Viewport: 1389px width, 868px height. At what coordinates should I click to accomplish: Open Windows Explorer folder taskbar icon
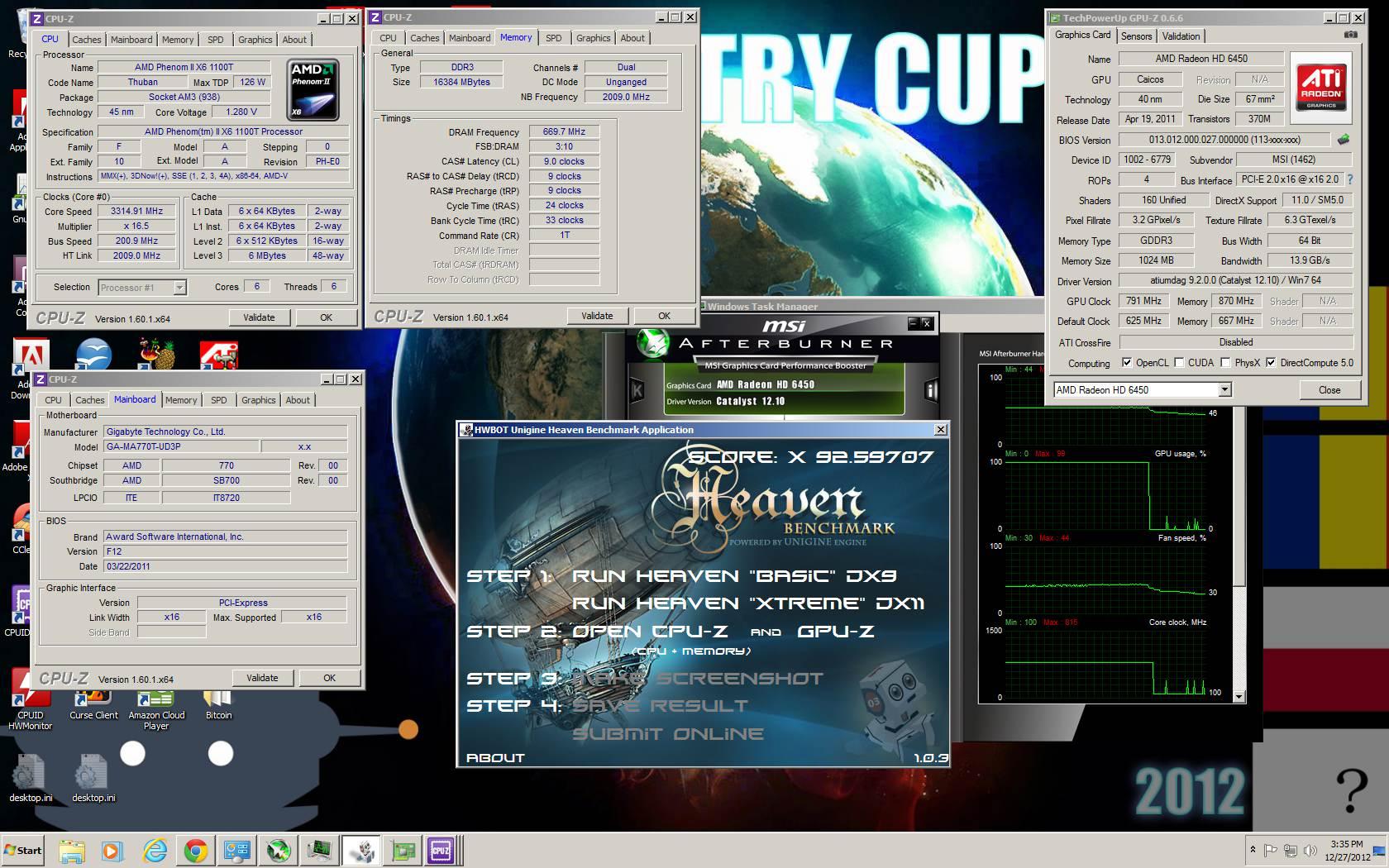[x=72, y=850]
